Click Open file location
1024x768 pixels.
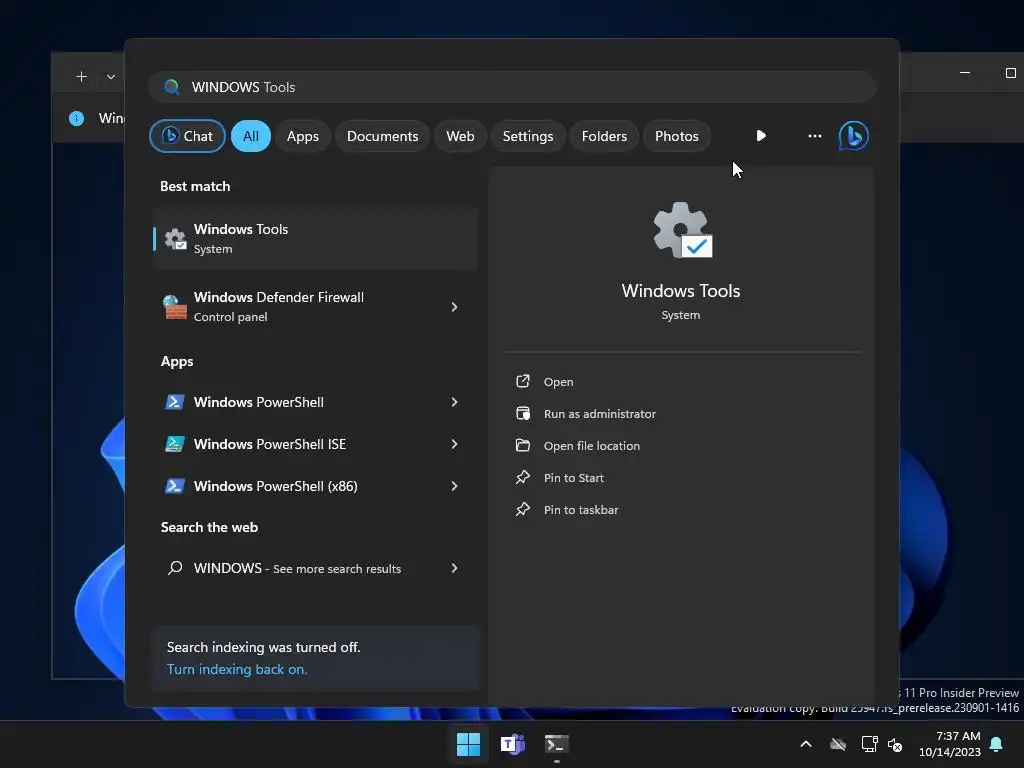[x=592, y=446]
